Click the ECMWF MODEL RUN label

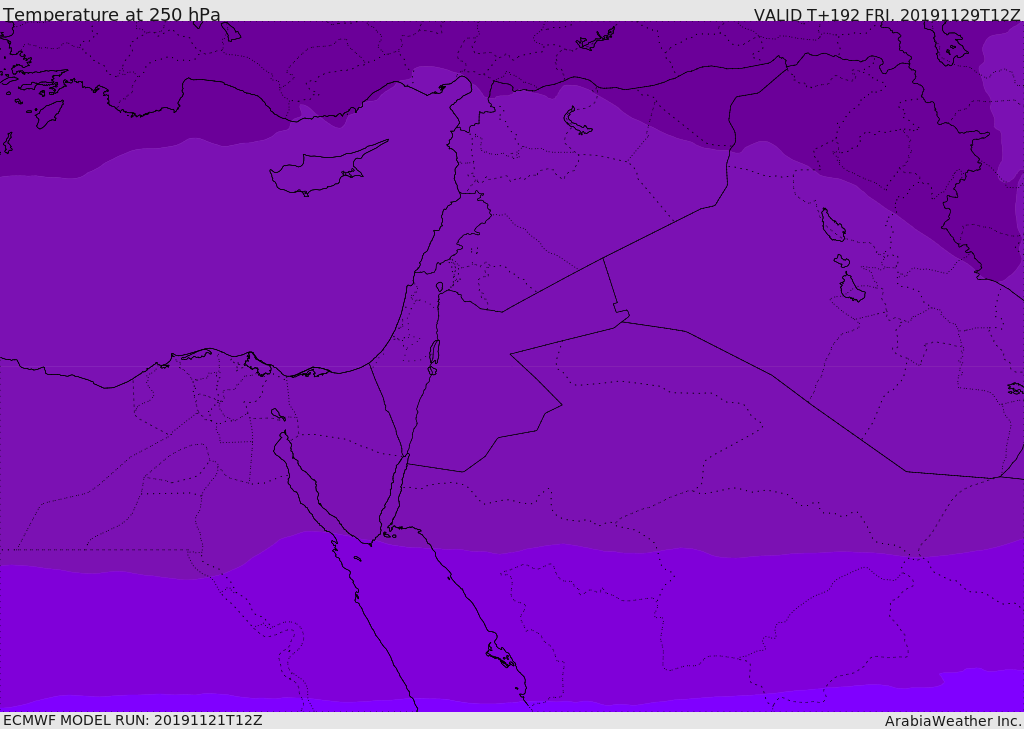tap(132, 720)
